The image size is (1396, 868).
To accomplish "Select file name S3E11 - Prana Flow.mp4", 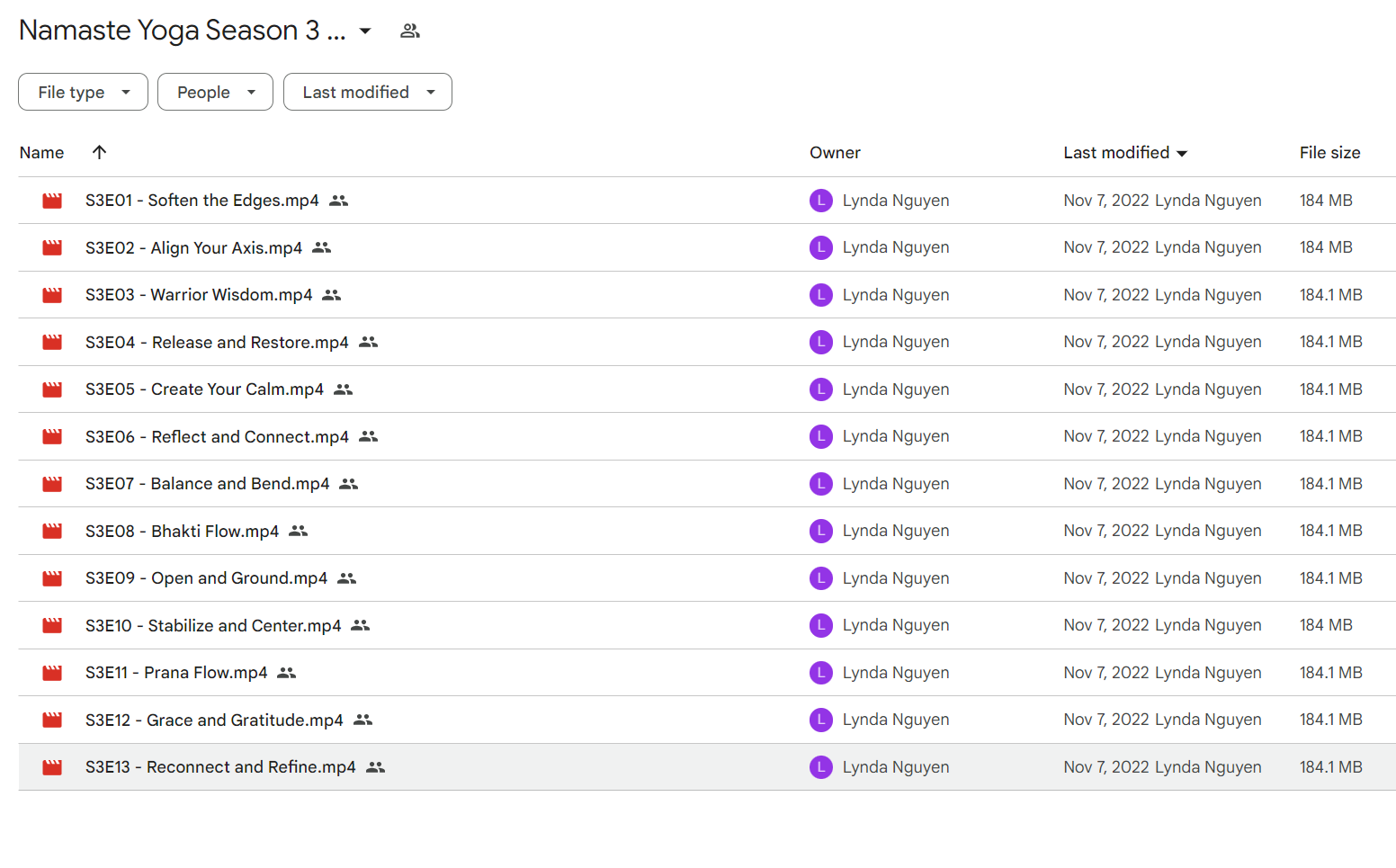I will click(x=176, y=673).
